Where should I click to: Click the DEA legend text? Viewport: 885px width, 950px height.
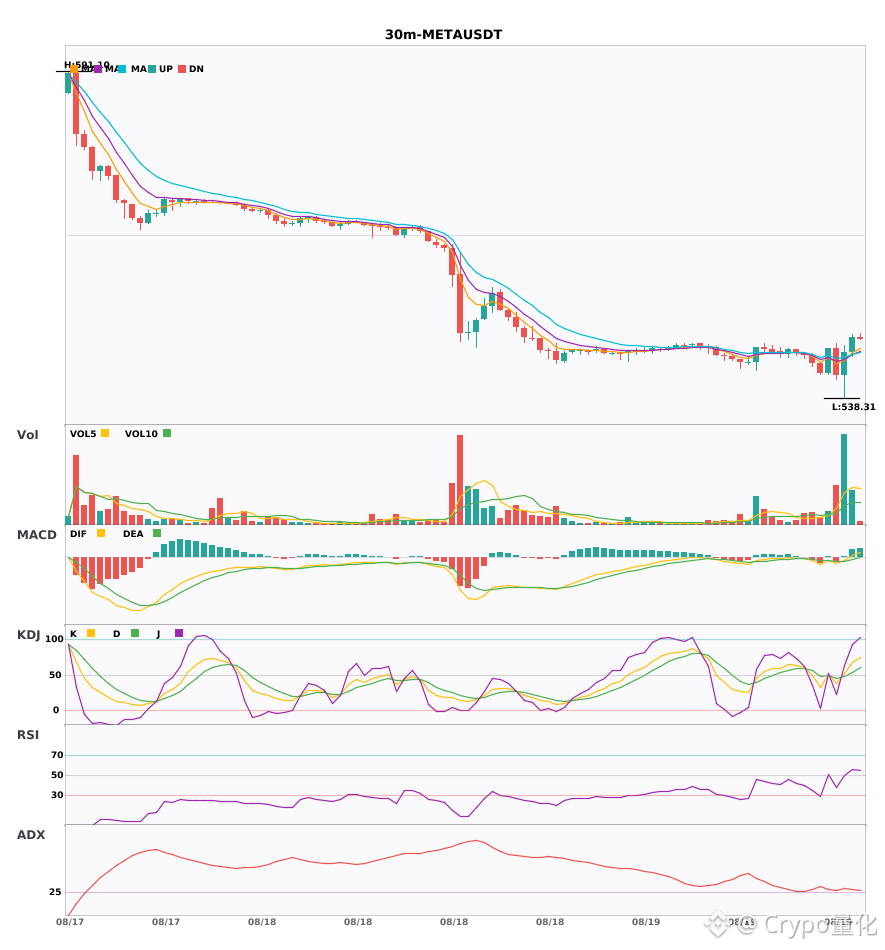pos(133,534)
